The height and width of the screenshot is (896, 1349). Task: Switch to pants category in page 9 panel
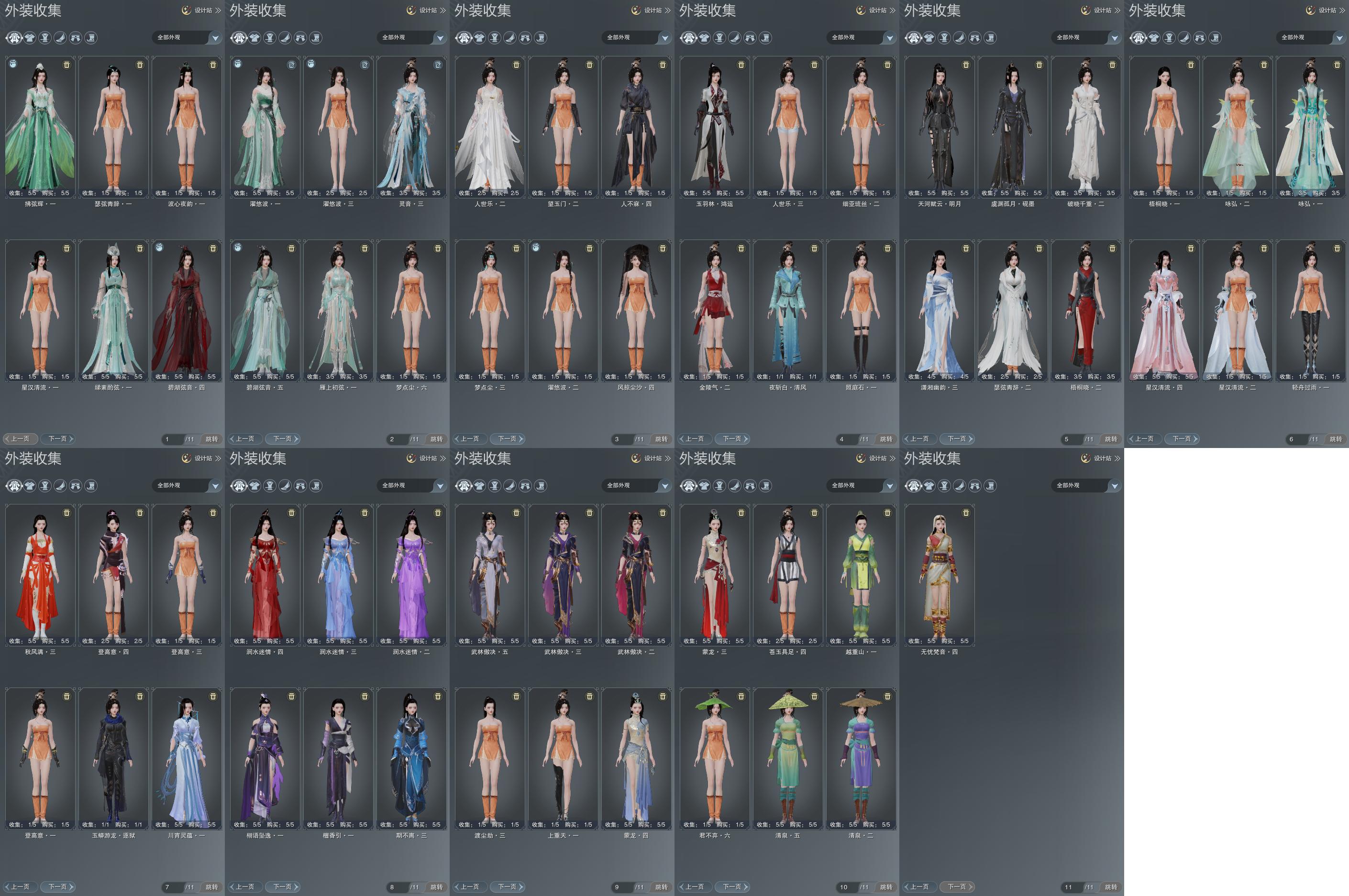tap(525, 486)
